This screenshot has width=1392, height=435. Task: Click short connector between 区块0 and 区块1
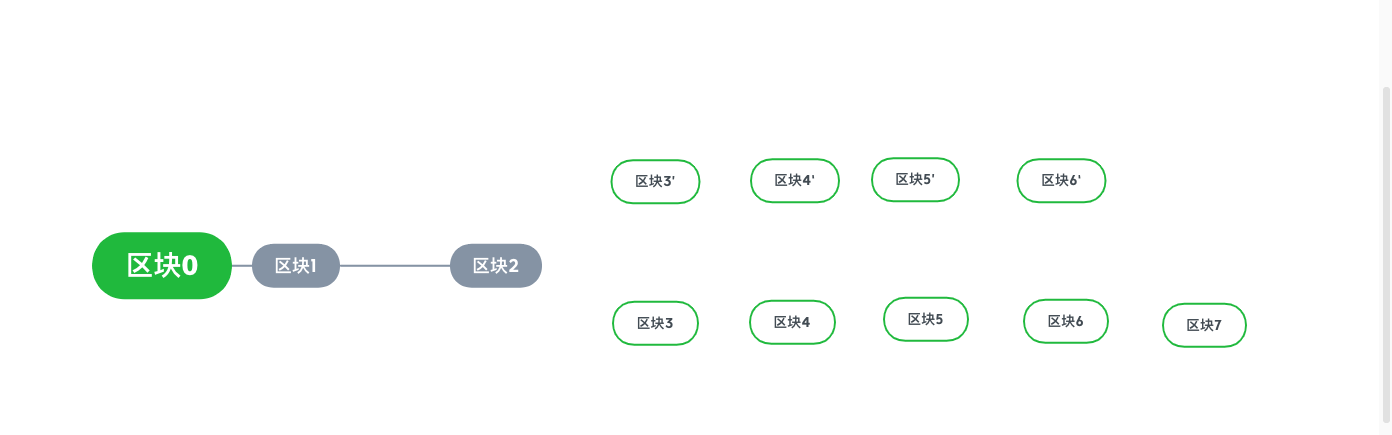click(242, 266)
